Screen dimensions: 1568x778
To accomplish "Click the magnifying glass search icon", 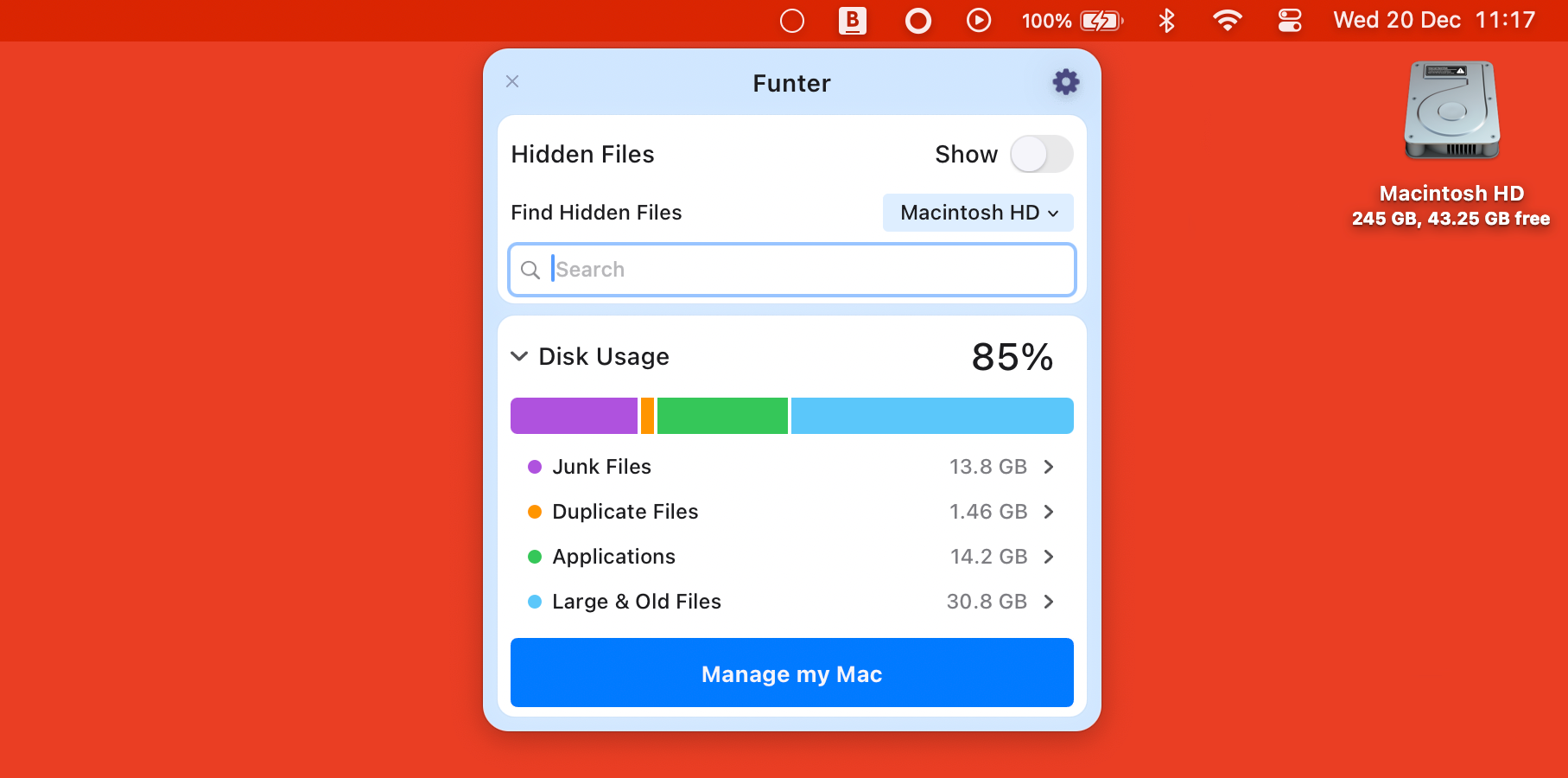I will click(530, 270).
